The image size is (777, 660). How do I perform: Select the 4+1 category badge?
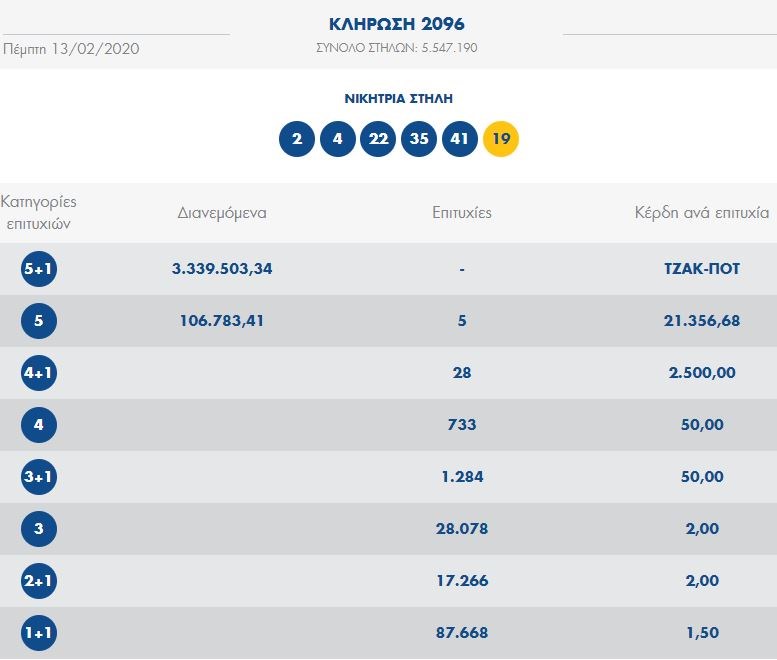point(39,373)
